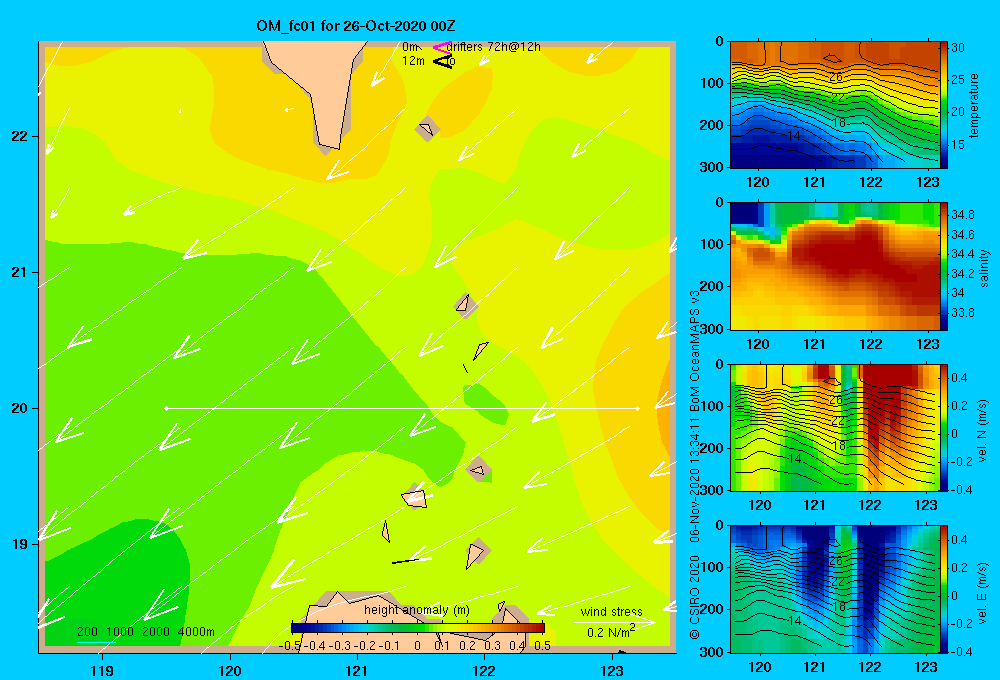Open the salinity depth section plot

click(x=834, y=266)
